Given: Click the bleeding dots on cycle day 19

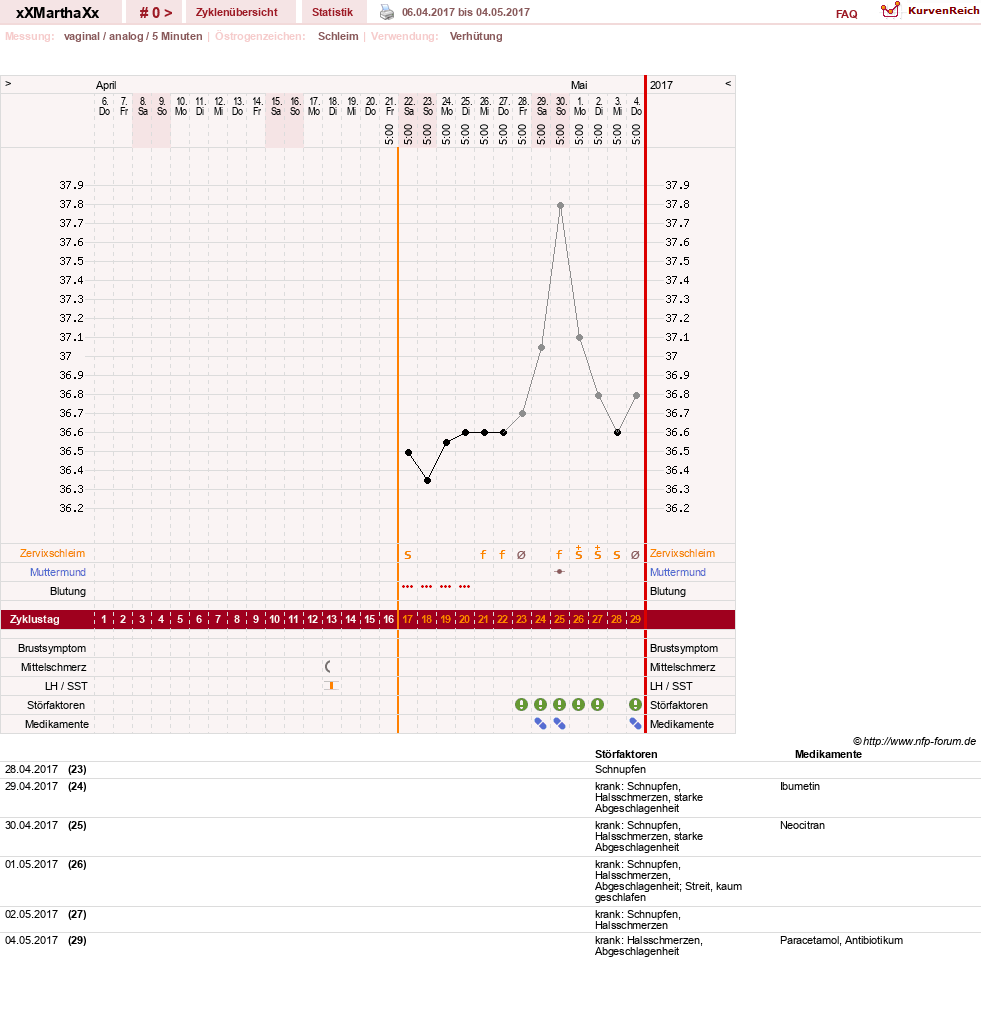Looking at the screenshot, I should click(445, 587).
